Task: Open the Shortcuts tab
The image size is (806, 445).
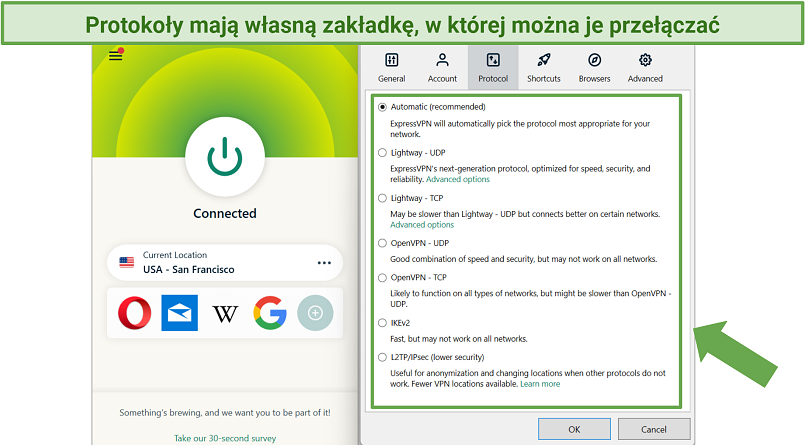Action: tap(543, 68)
